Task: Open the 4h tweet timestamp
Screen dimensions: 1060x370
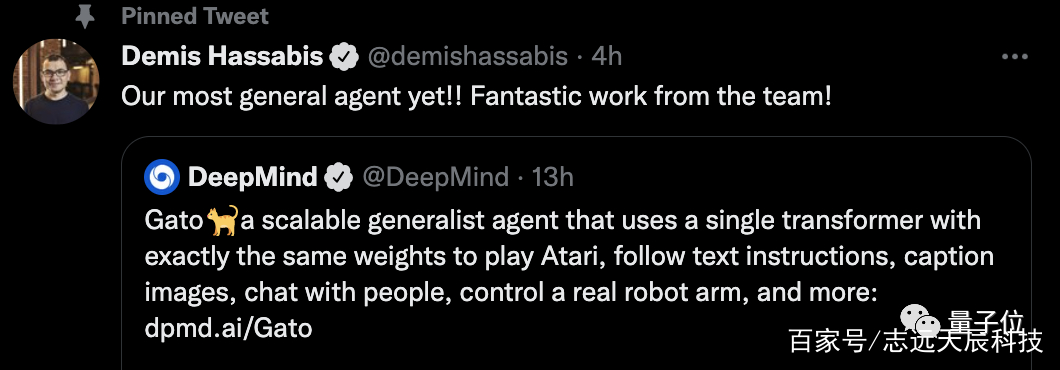Action: click(x=606, y=57)
